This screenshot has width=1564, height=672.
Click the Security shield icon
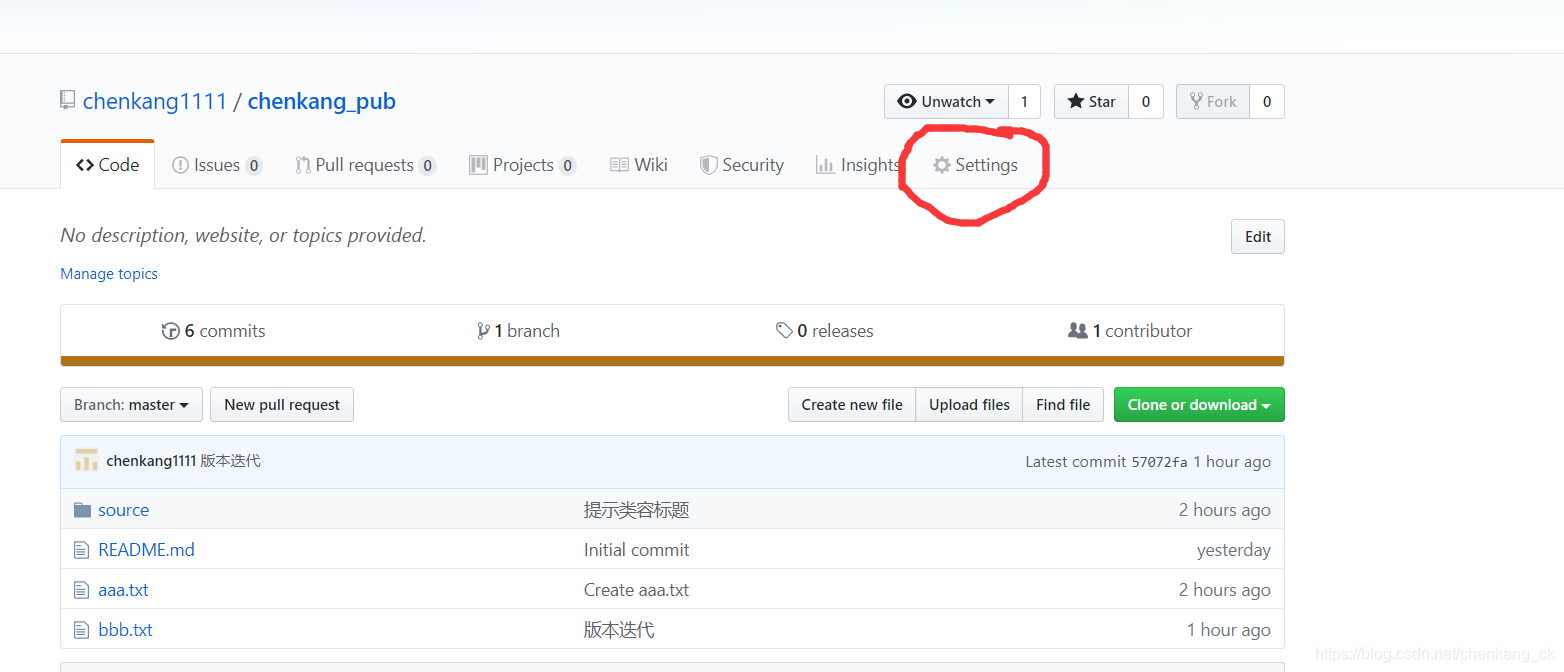(x=708, y=165)
